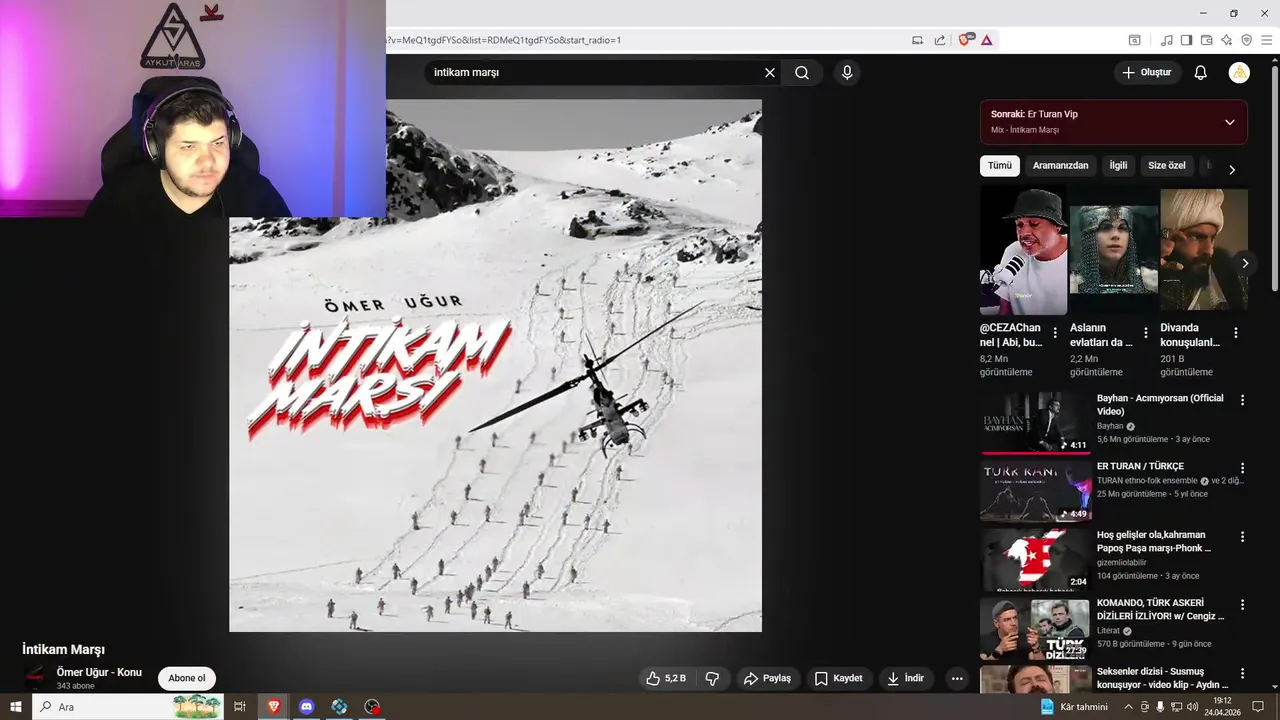Open the Brave VPN shield icon

[x=1247, y=40]
